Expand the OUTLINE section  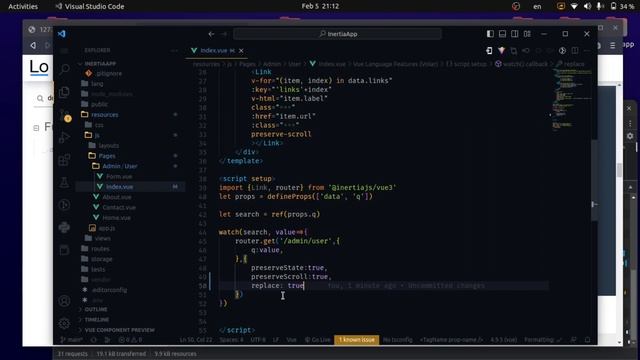96,309
